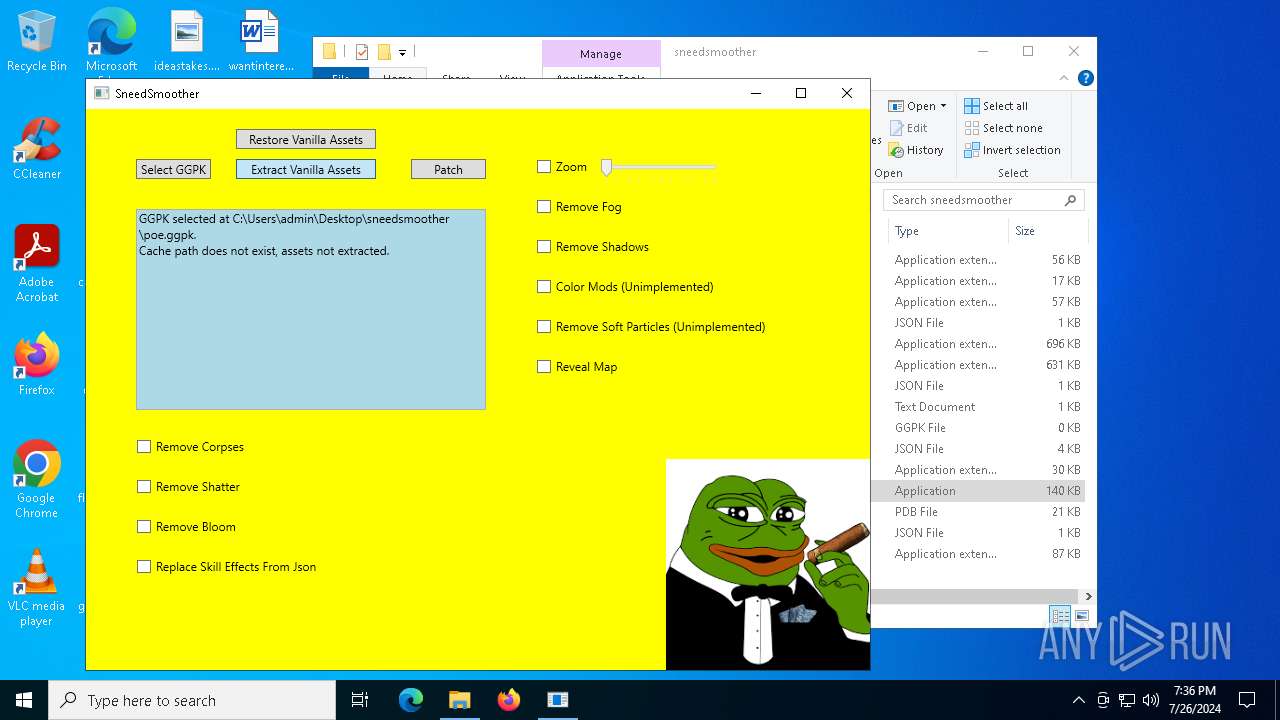Screen dimensions: 1280x720
Task: Open the Windows Start menu
Action: click(24, 700)
